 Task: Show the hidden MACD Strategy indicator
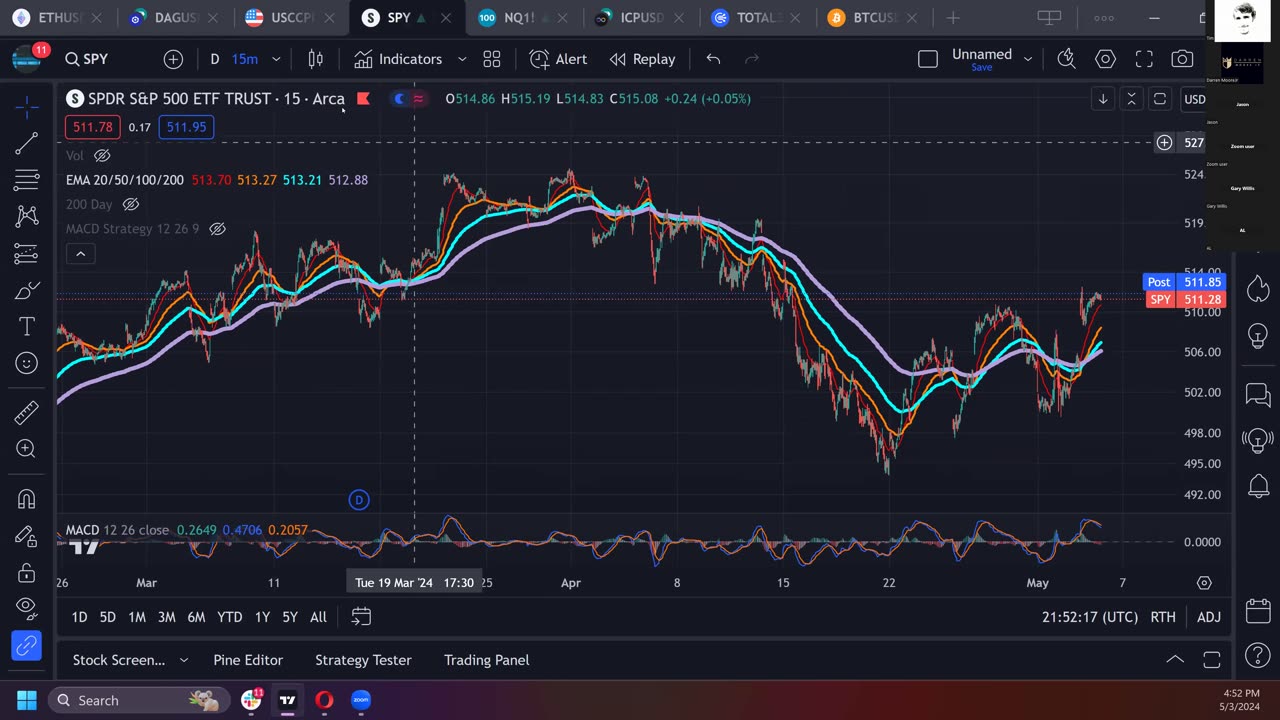(217, 229)
